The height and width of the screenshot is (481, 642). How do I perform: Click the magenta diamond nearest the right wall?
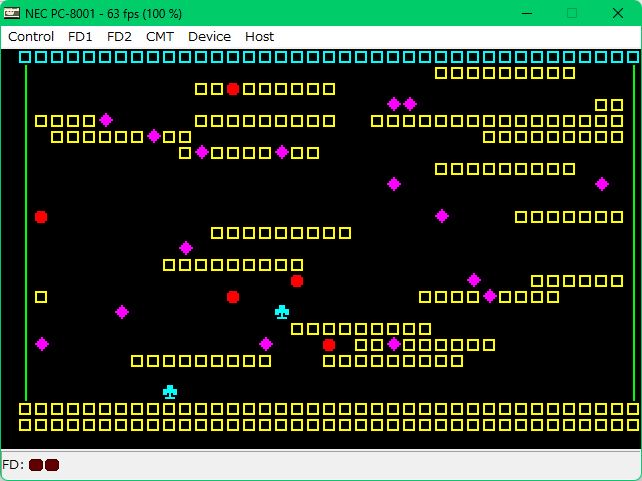602,184
